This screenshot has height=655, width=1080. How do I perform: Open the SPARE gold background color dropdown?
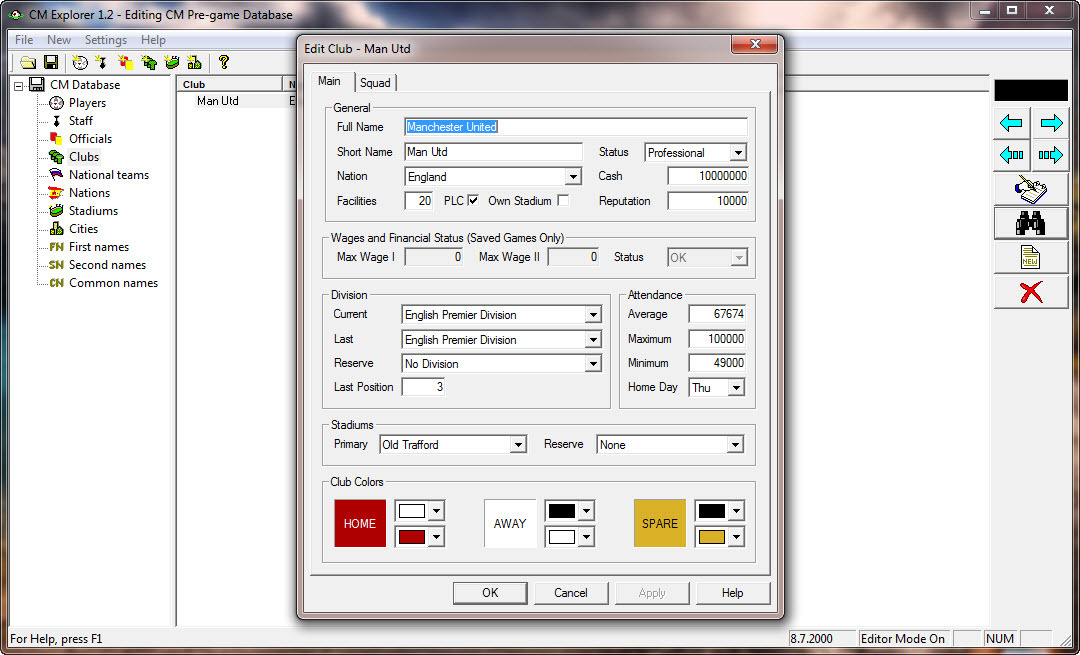click(737, 537)
